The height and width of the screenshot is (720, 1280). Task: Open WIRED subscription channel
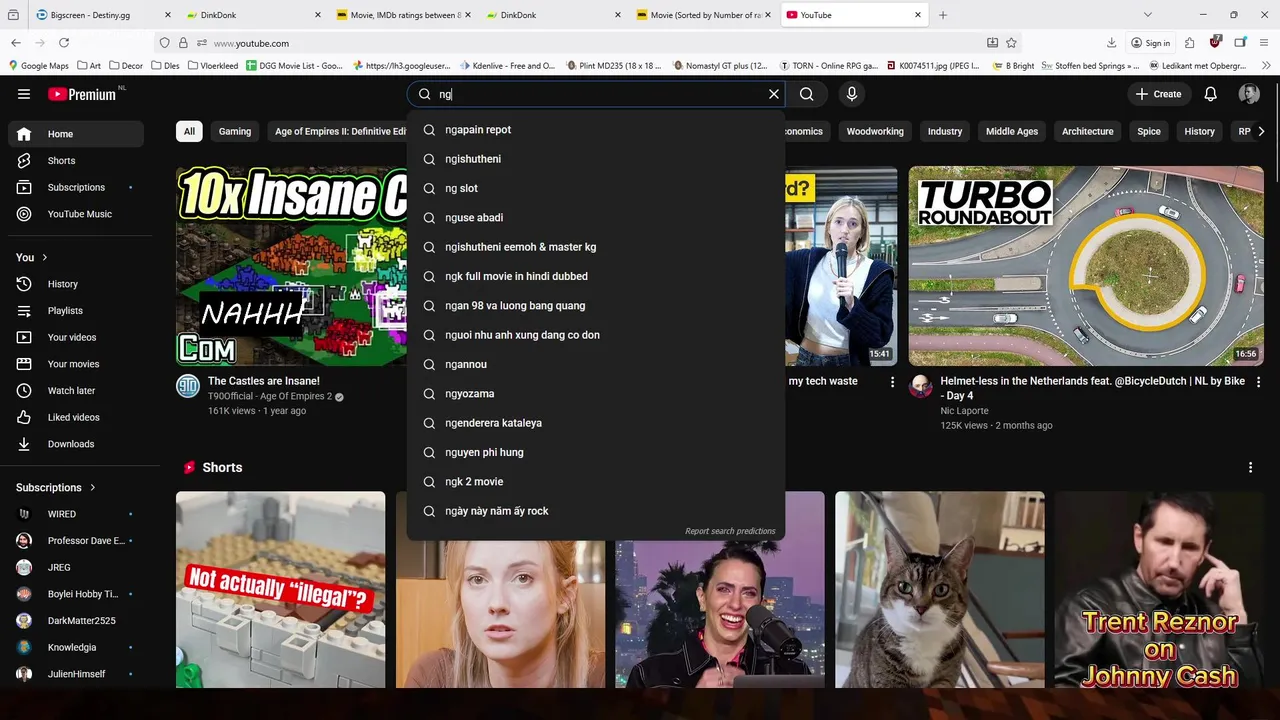[76, 514]
